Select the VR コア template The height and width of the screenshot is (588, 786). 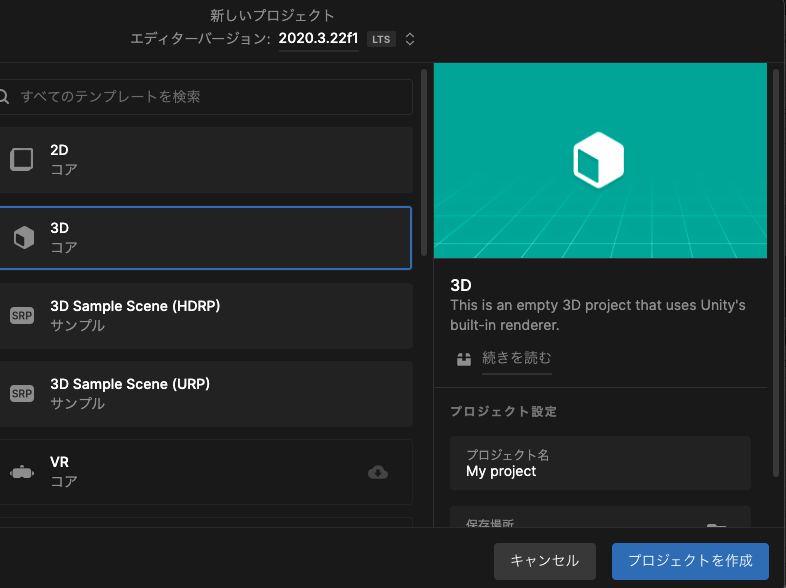206,472
